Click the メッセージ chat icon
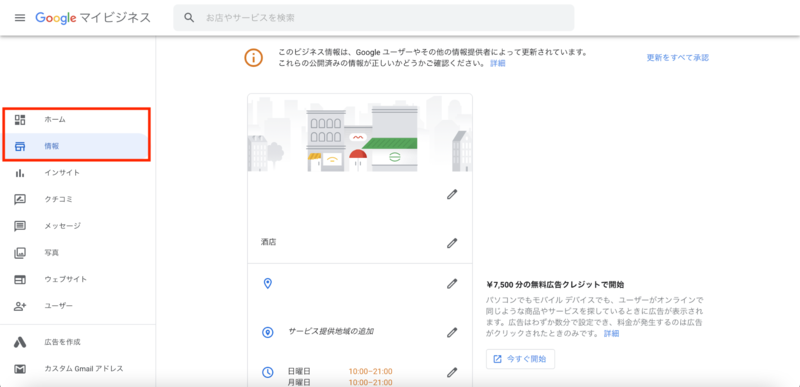The height and width of the screenshot is (387, 800). [20, 226]
